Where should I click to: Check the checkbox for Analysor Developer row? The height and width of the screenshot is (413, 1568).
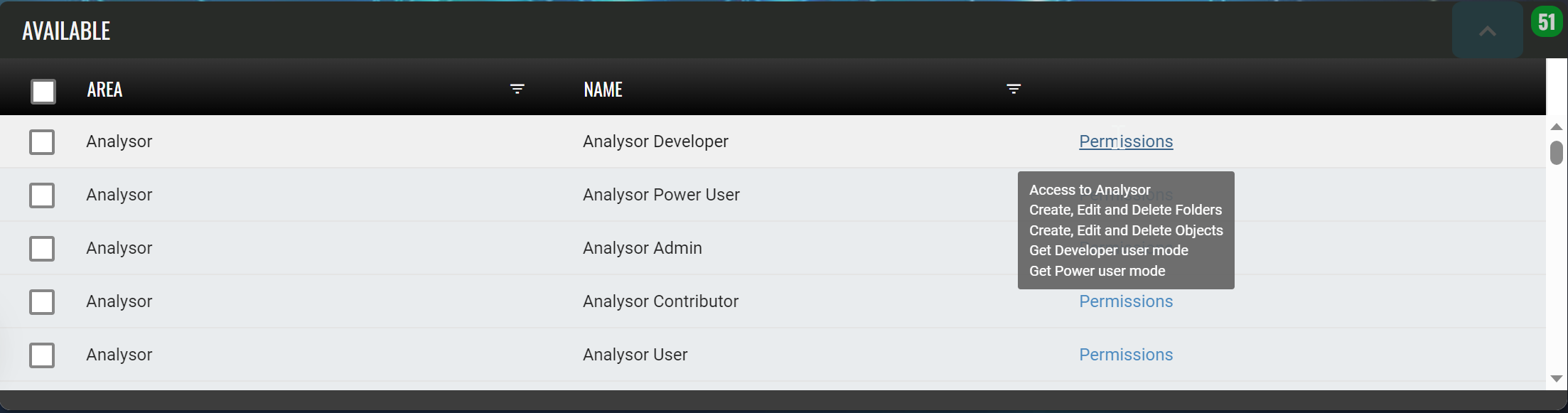(x=42, y=141)
